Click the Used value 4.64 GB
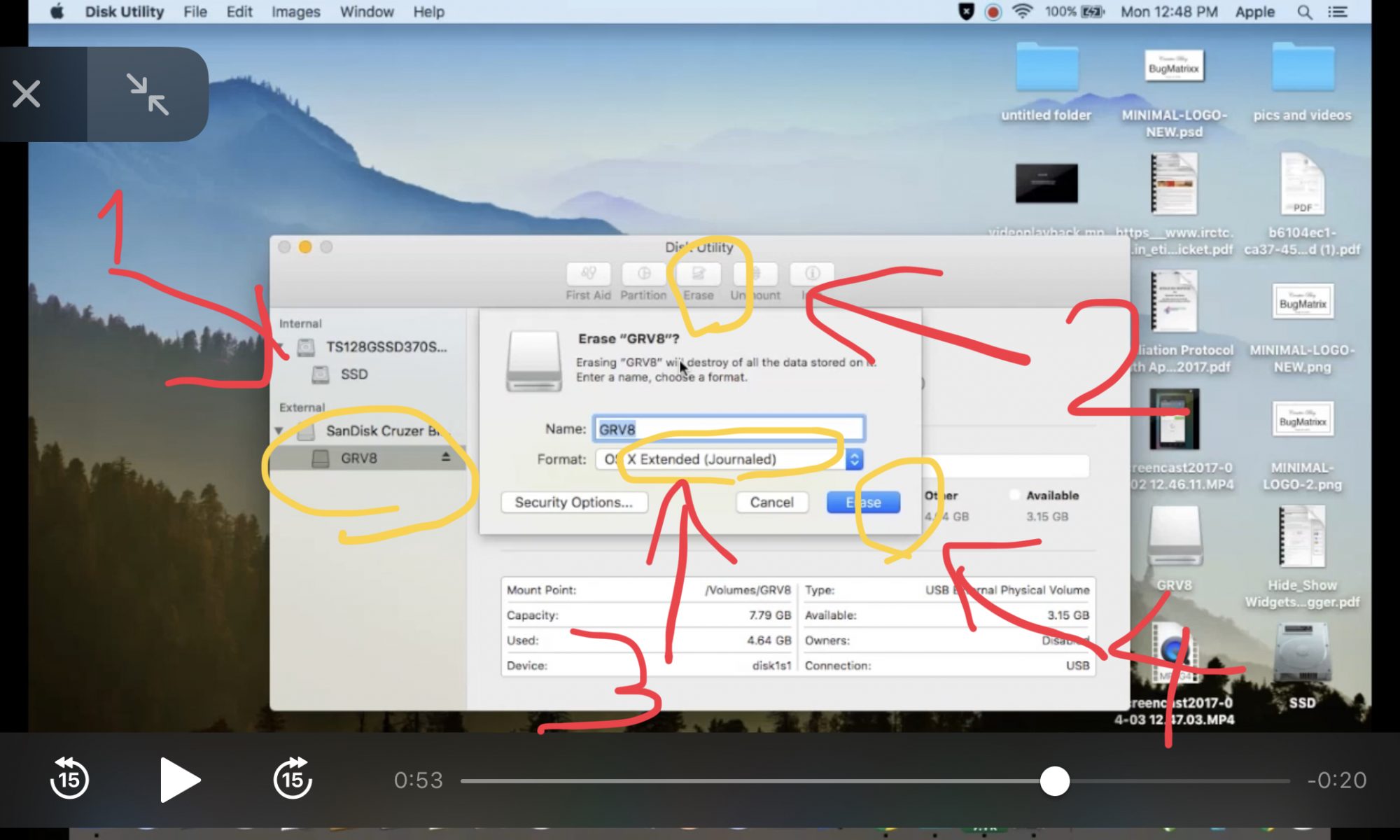 (769, 640)
